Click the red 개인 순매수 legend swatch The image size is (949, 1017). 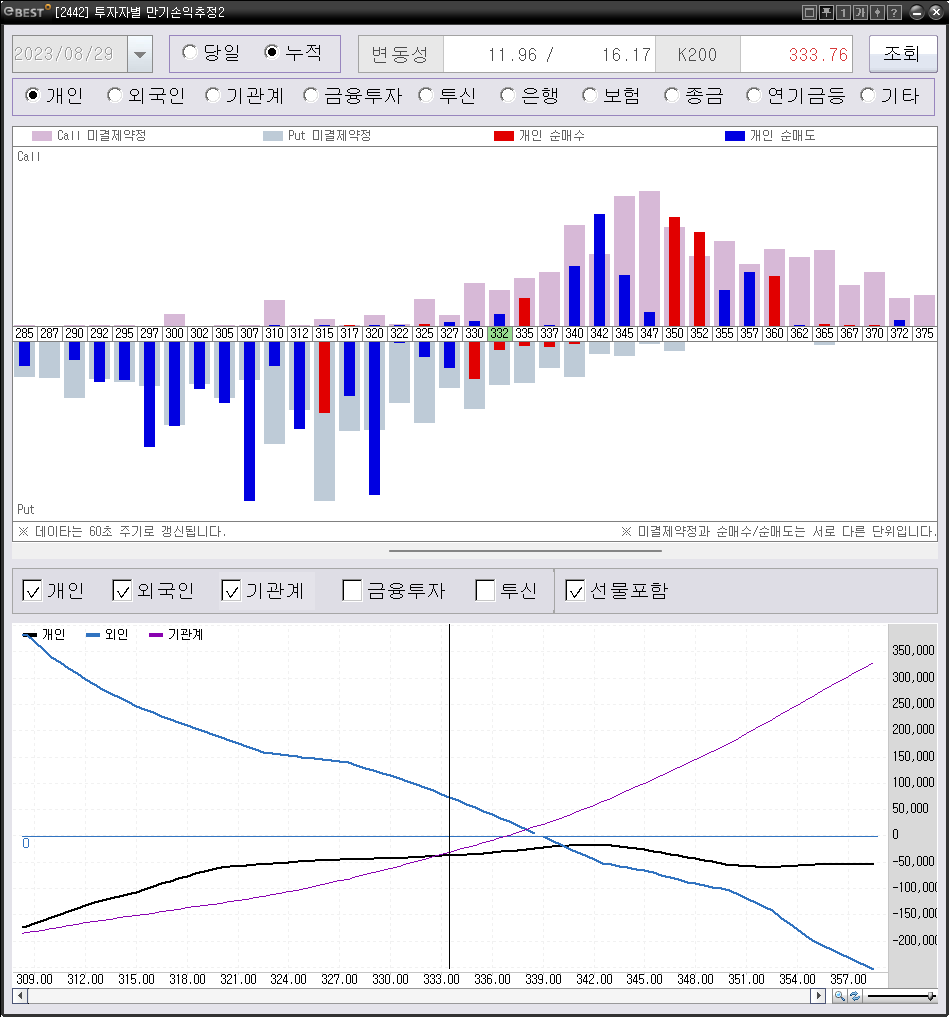(504, 136)
